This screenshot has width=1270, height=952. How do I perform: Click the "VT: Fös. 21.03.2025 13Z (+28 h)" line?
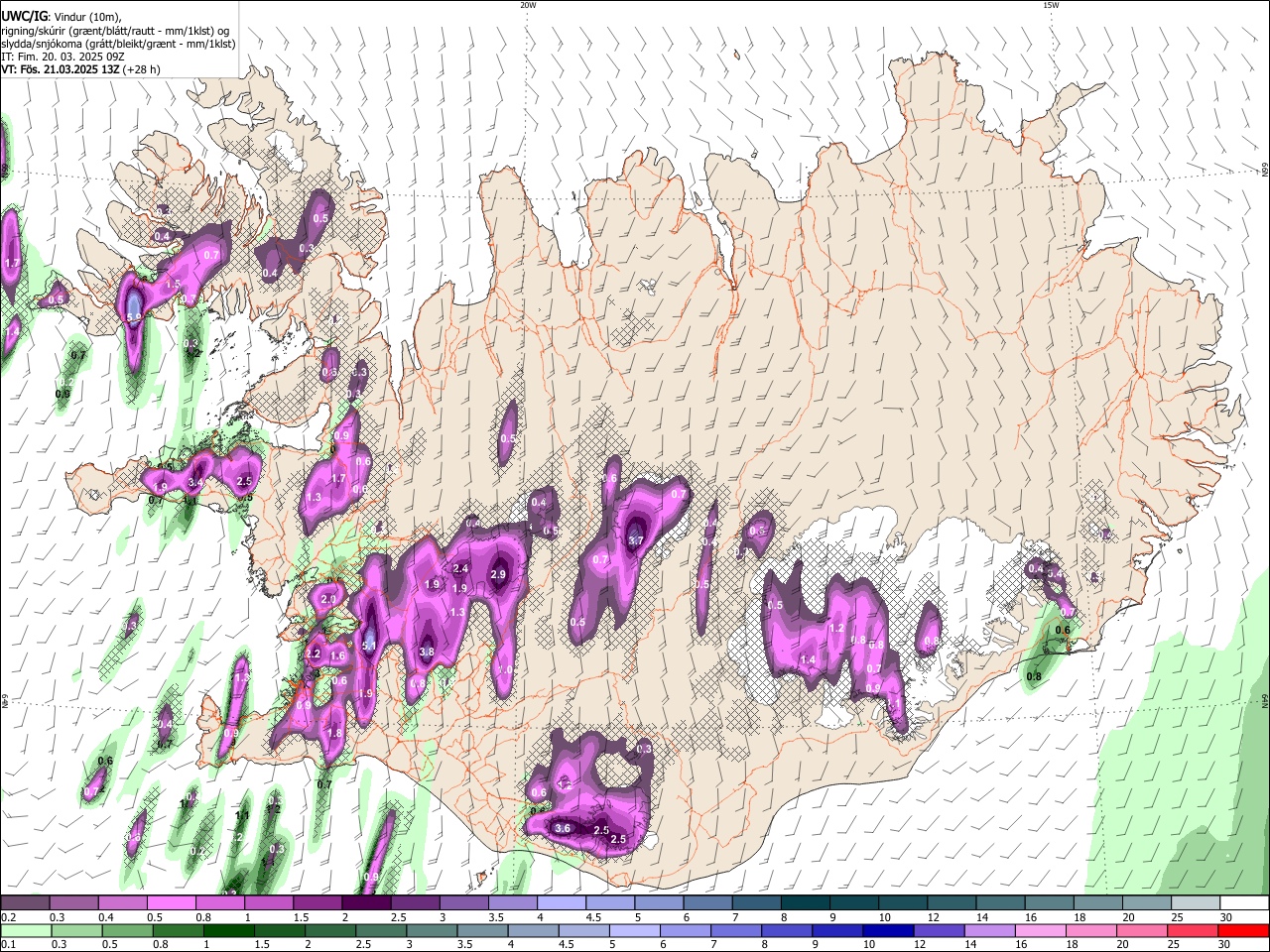click(x=80, y=69)
